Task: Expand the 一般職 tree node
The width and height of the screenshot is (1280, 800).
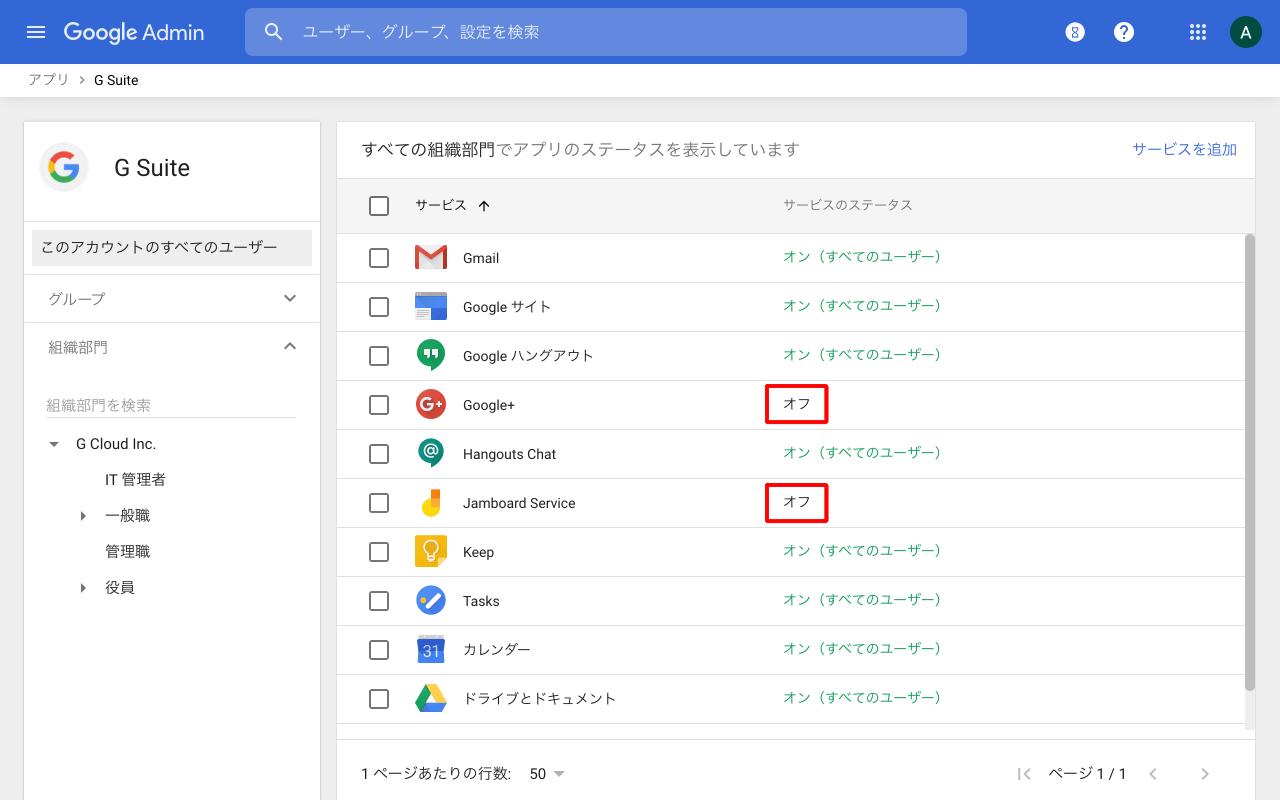Action: [x=83, y=516]
